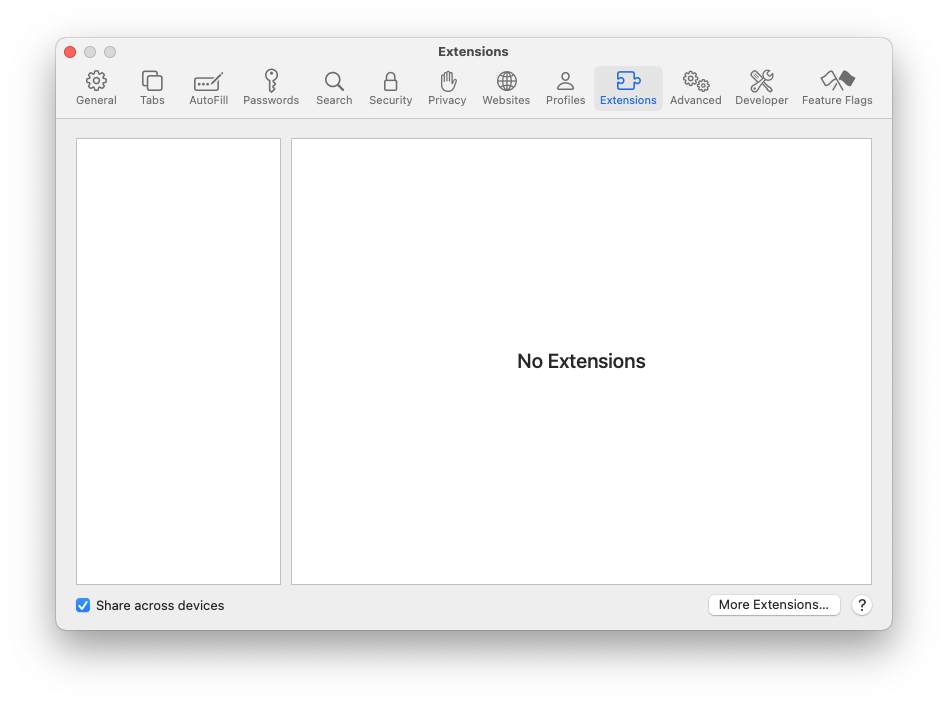This screenshot has height=704, width=948.
Task: Open the General settings pane
Action: click(96, 88)
